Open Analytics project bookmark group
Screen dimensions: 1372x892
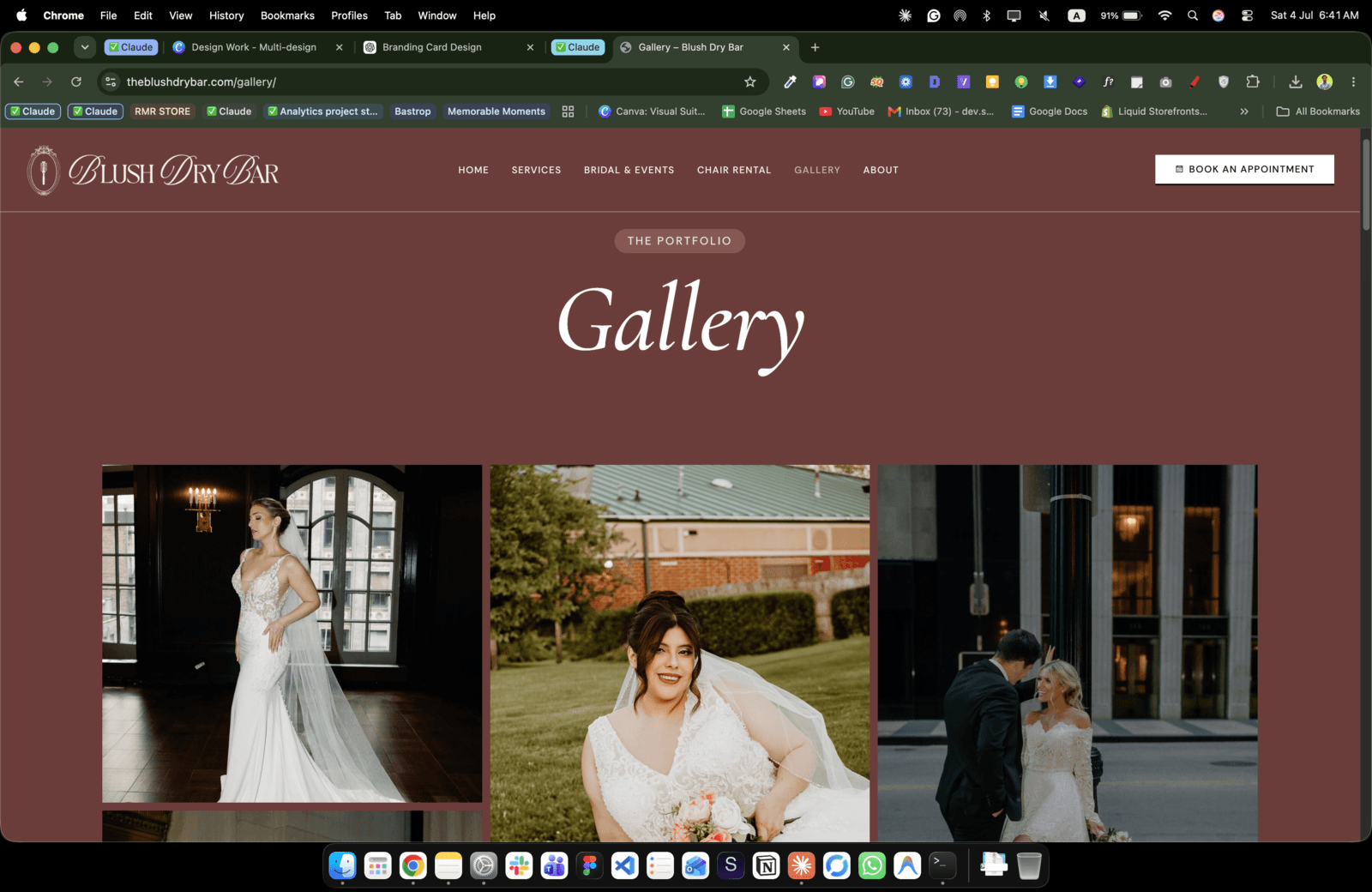tap(322, 111)
